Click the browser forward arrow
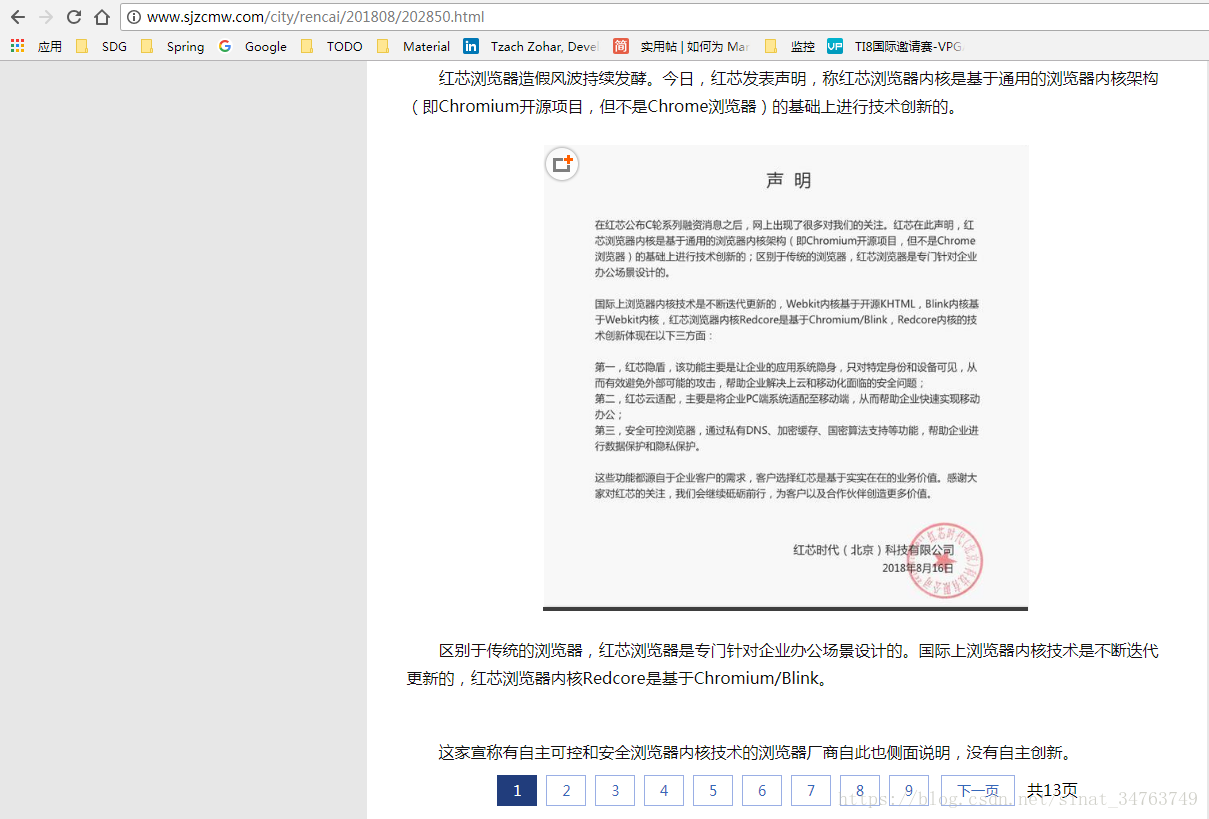Image resolution: width=1209 pixels, height=819 pixels. (45, 17)
